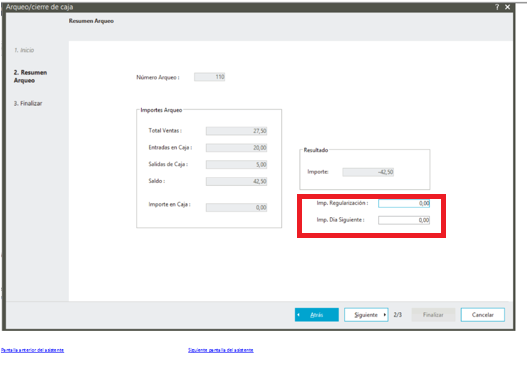The width and height of the screenshot is (527, 376).
Task: Click the Número Arqueo label
Action: [158, 77]
